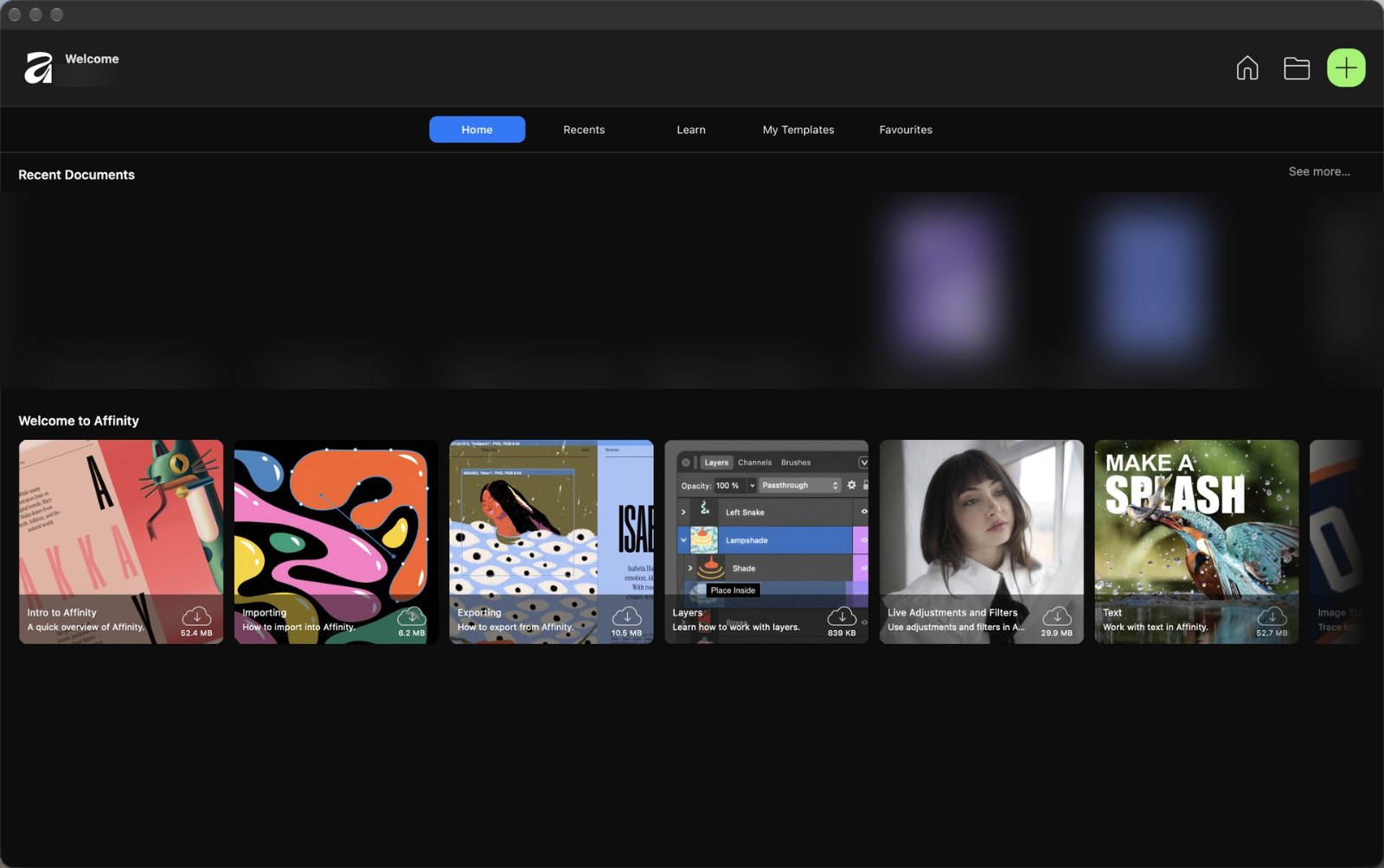Image resolution: width=1384 pixels, height=868 pixels.
Task: Click the 52.4 MB size label
Action: point(196,633)
